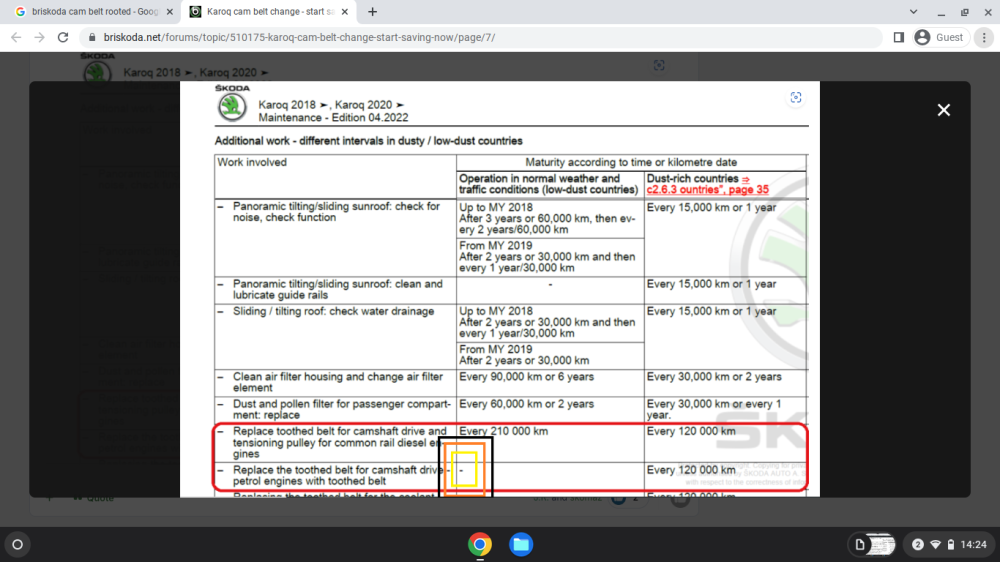Click the red 'c2.6.3 ountries, page 35' reference
Image resolution: width=1000 pixels, height=562 pixels.
(x=707, y=190)
